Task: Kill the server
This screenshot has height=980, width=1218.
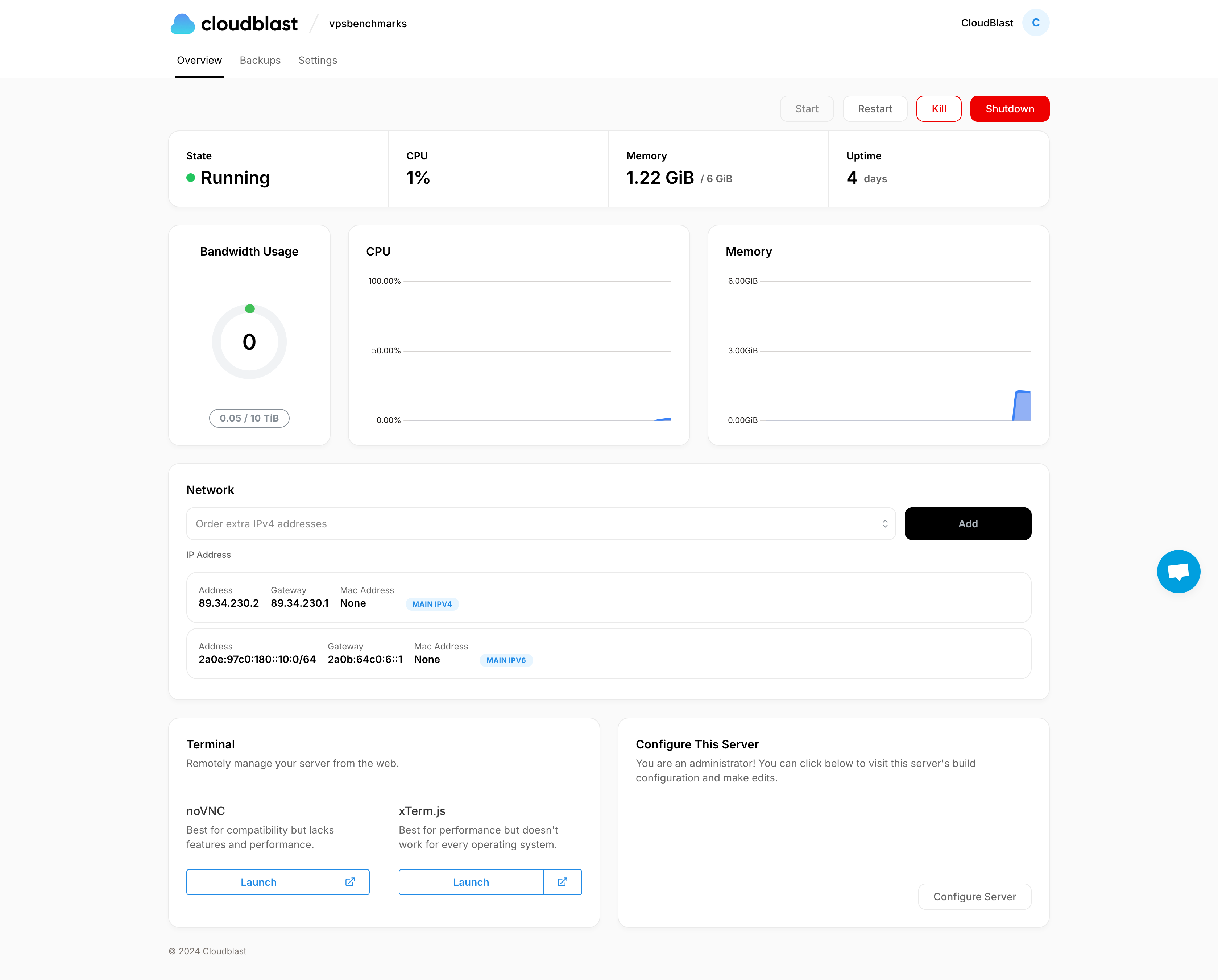Action: click(939, 108)
